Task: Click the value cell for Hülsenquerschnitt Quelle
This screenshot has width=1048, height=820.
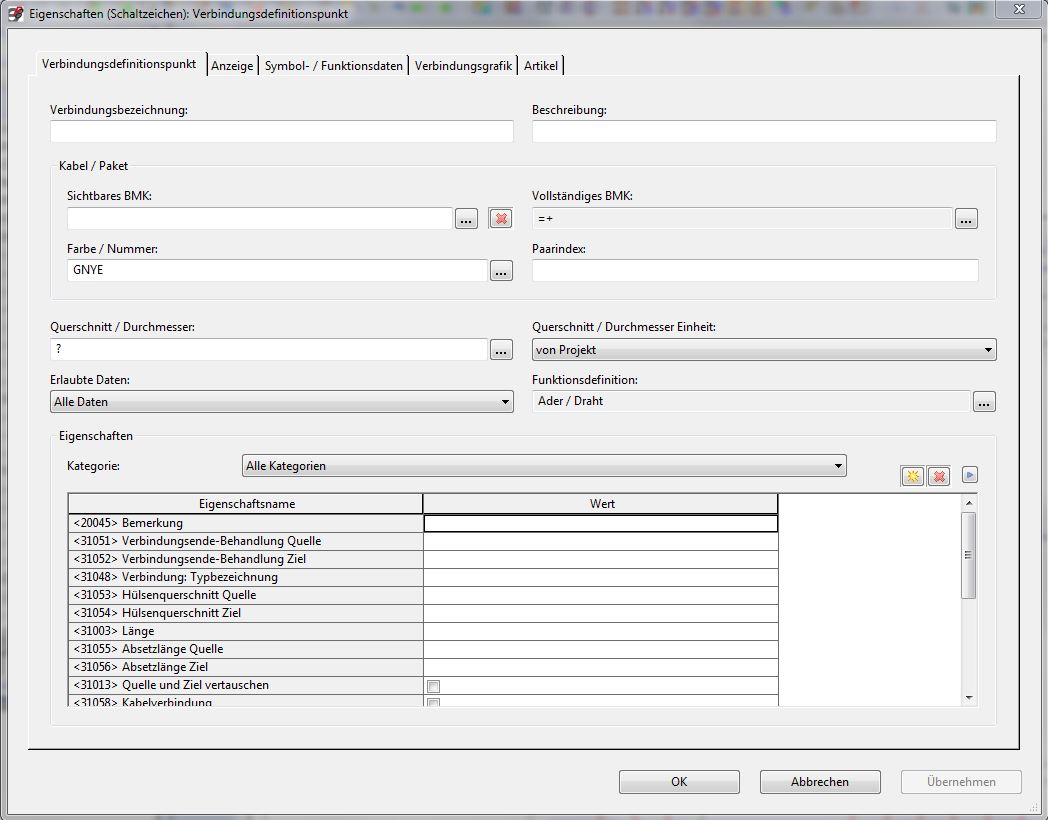Action: pyautogui.click(x=601, y=595)
